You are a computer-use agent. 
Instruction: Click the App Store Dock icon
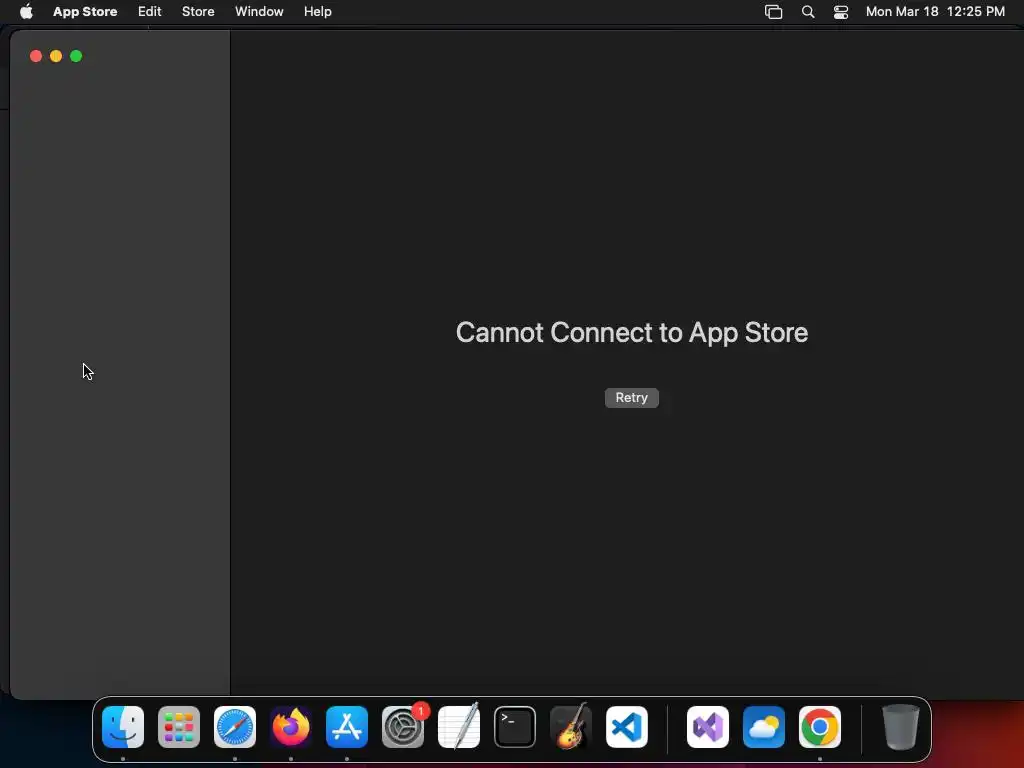[347, 727]
